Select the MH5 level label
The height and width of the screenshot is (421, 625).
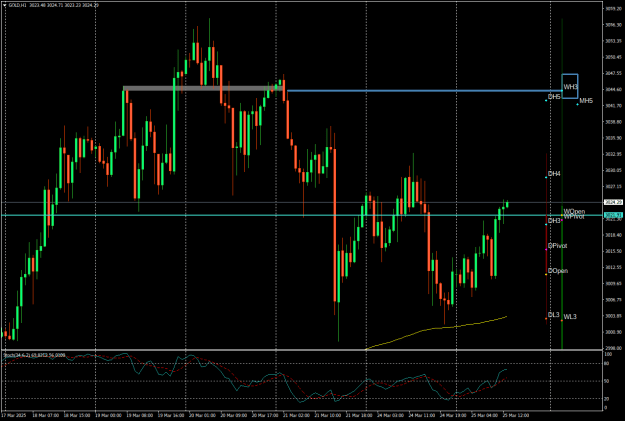click(586, 101)
